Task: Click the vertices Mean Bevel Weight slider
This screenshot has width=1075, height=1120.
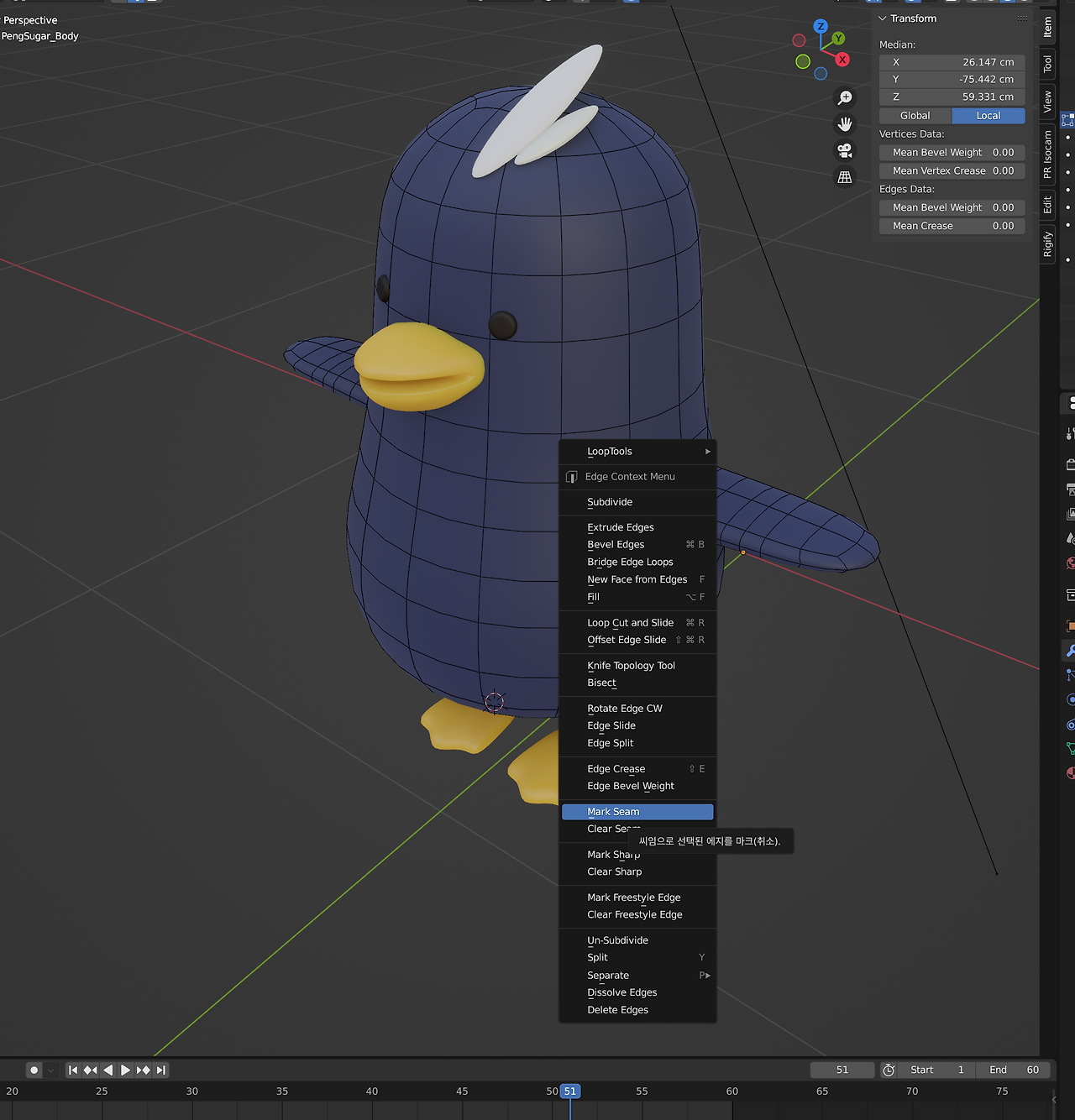Action: pyautogui.click(x=952, y=153)
